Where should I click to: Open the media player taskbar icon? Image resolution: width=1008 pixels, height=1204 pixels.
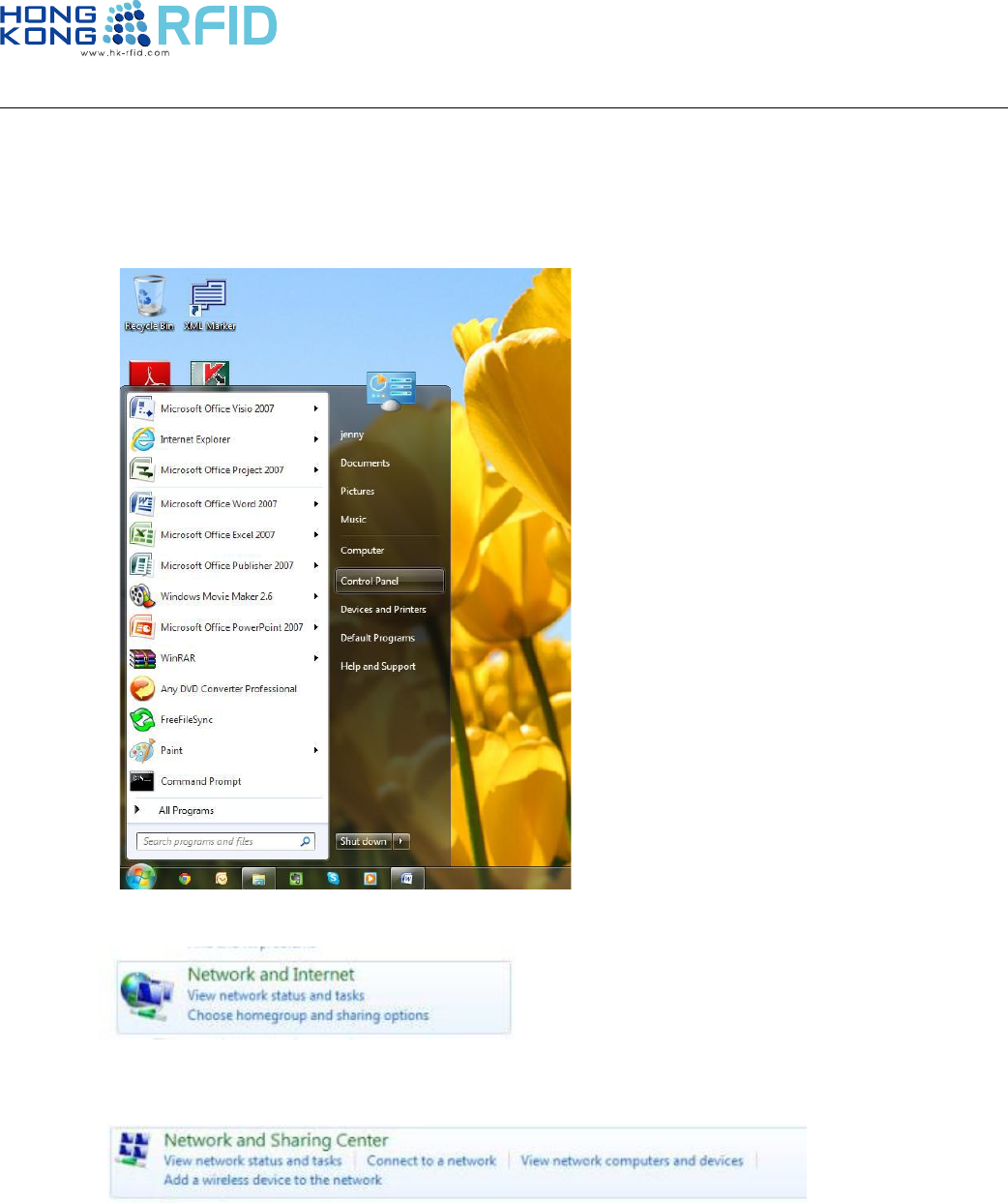tap(370, 879)
